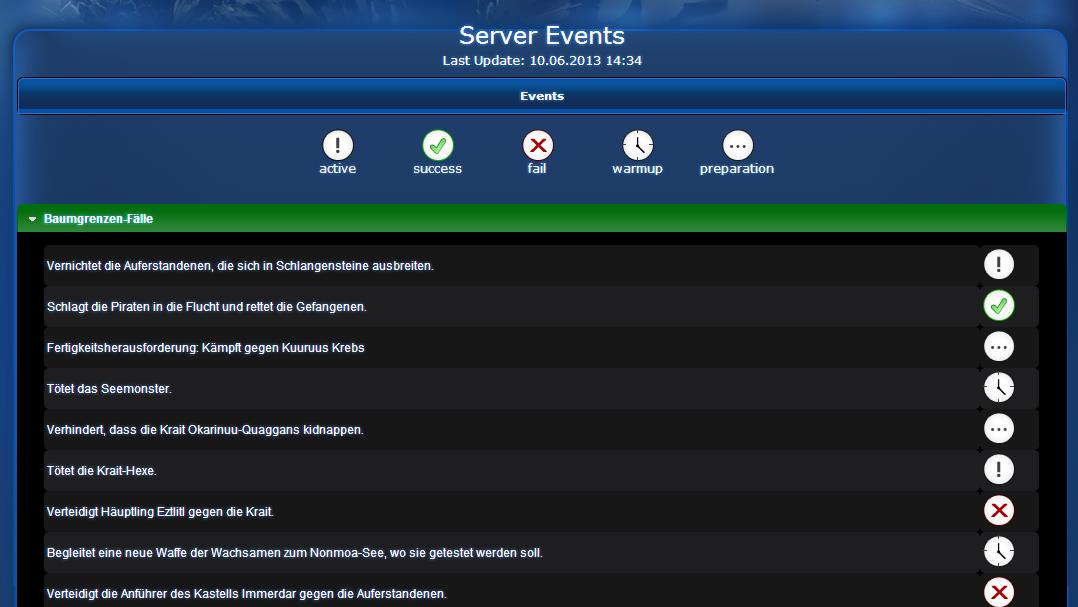The width and height of the screenshot is (1078, 607).
Task: Click success icon for Piraten event row
Action: (998, 305)
